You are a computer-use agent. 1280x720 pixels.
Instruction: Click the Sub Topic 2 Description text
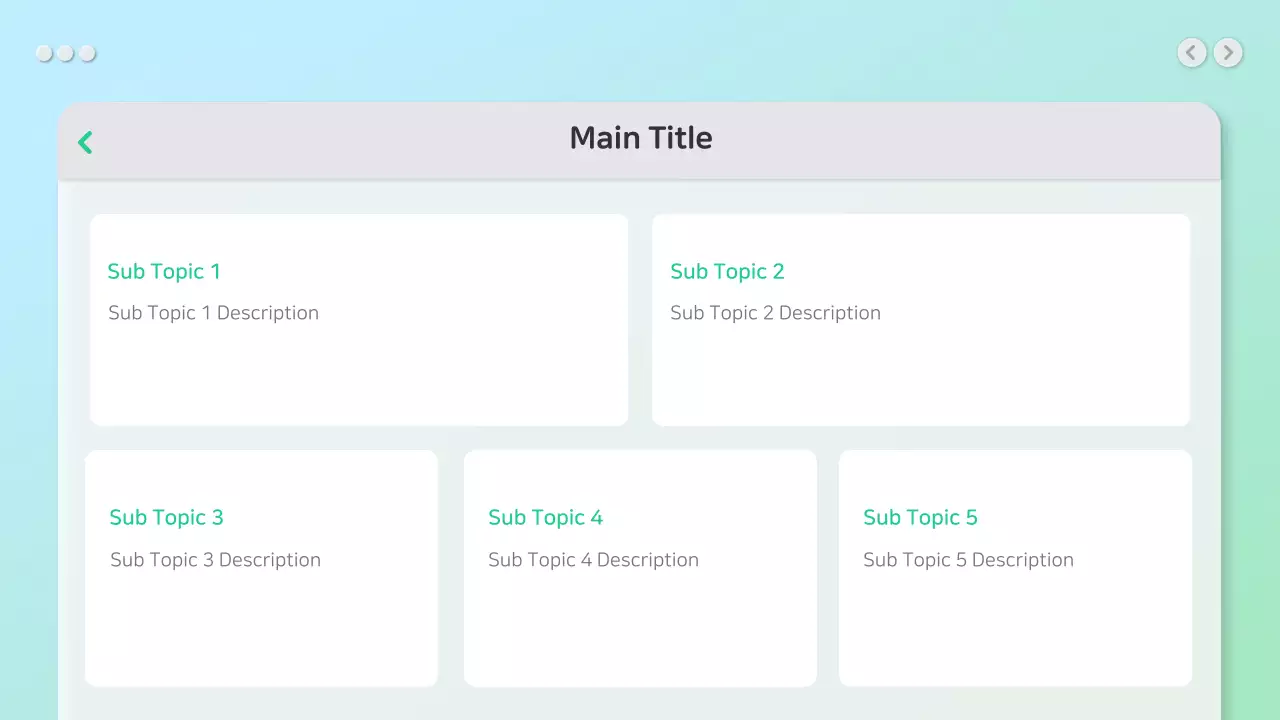[x=775, y=313]
